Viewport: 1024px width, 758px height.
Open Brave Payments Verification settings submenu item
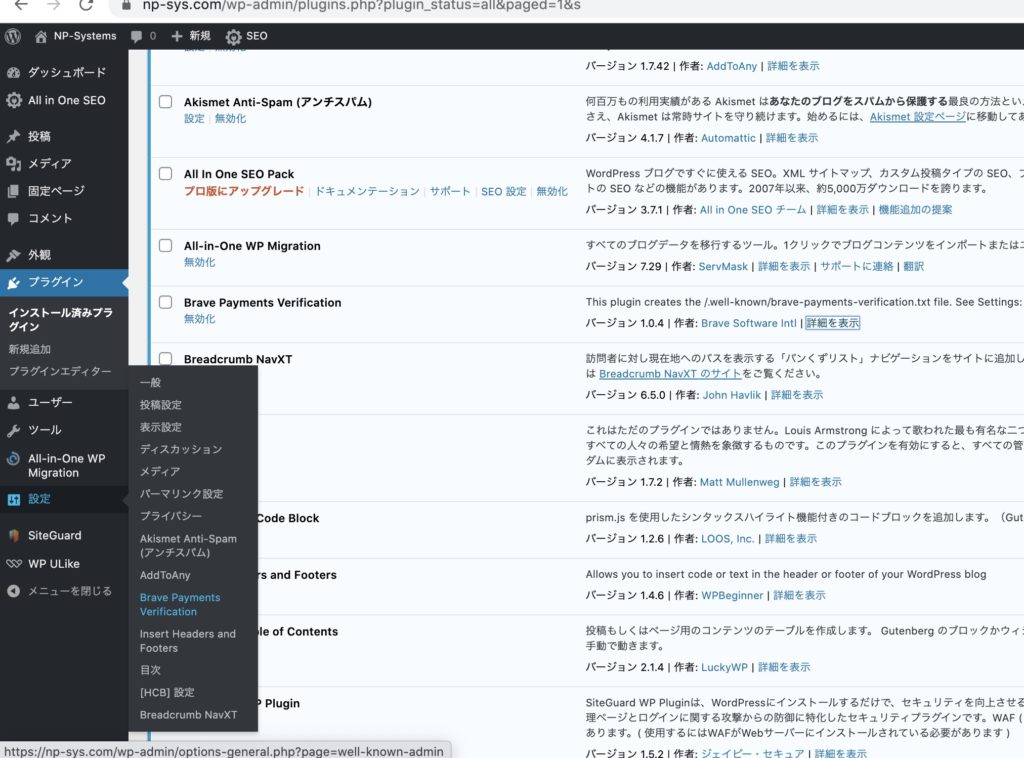[180, 605]
